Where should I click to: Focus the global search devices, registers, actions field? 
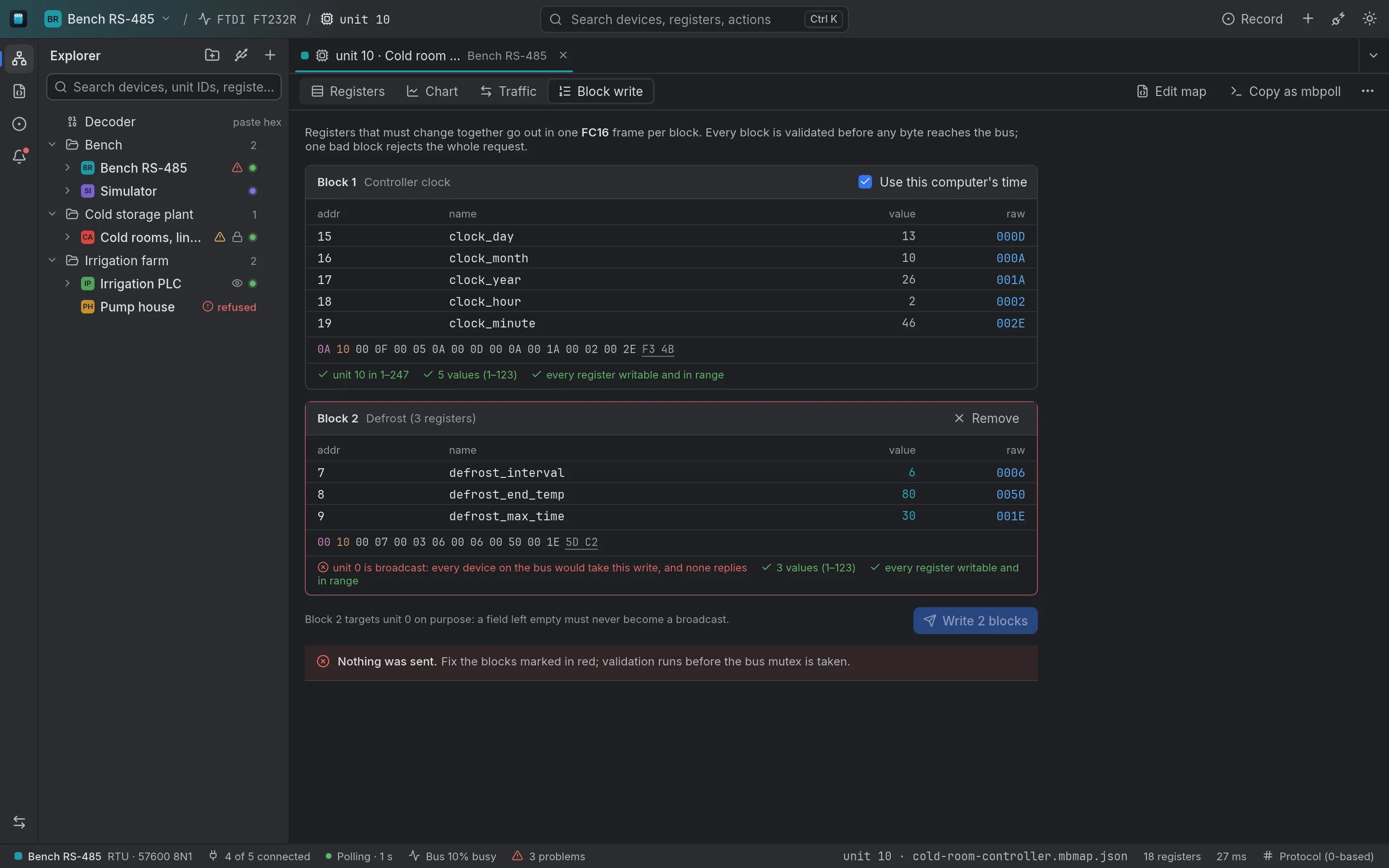(x=694, y=19)
